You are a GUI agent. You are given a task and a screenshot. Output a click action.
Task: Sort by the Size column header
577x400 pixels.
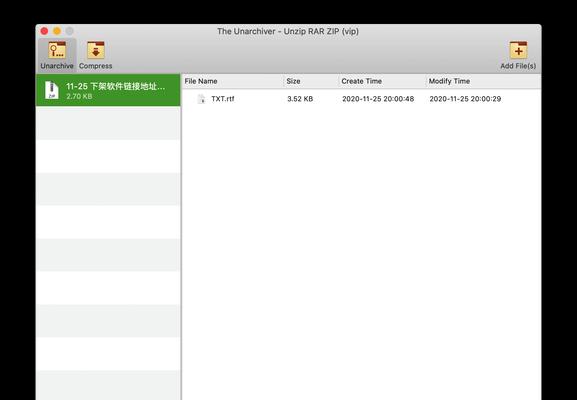[x=311, y=81]
